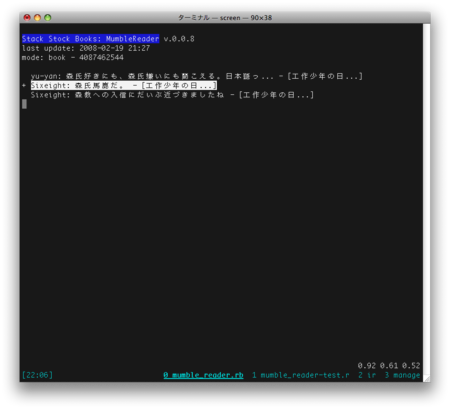Select the last Sixeight comment row
The height and width of the screenshot is (409, 450).
coord(172,95)
